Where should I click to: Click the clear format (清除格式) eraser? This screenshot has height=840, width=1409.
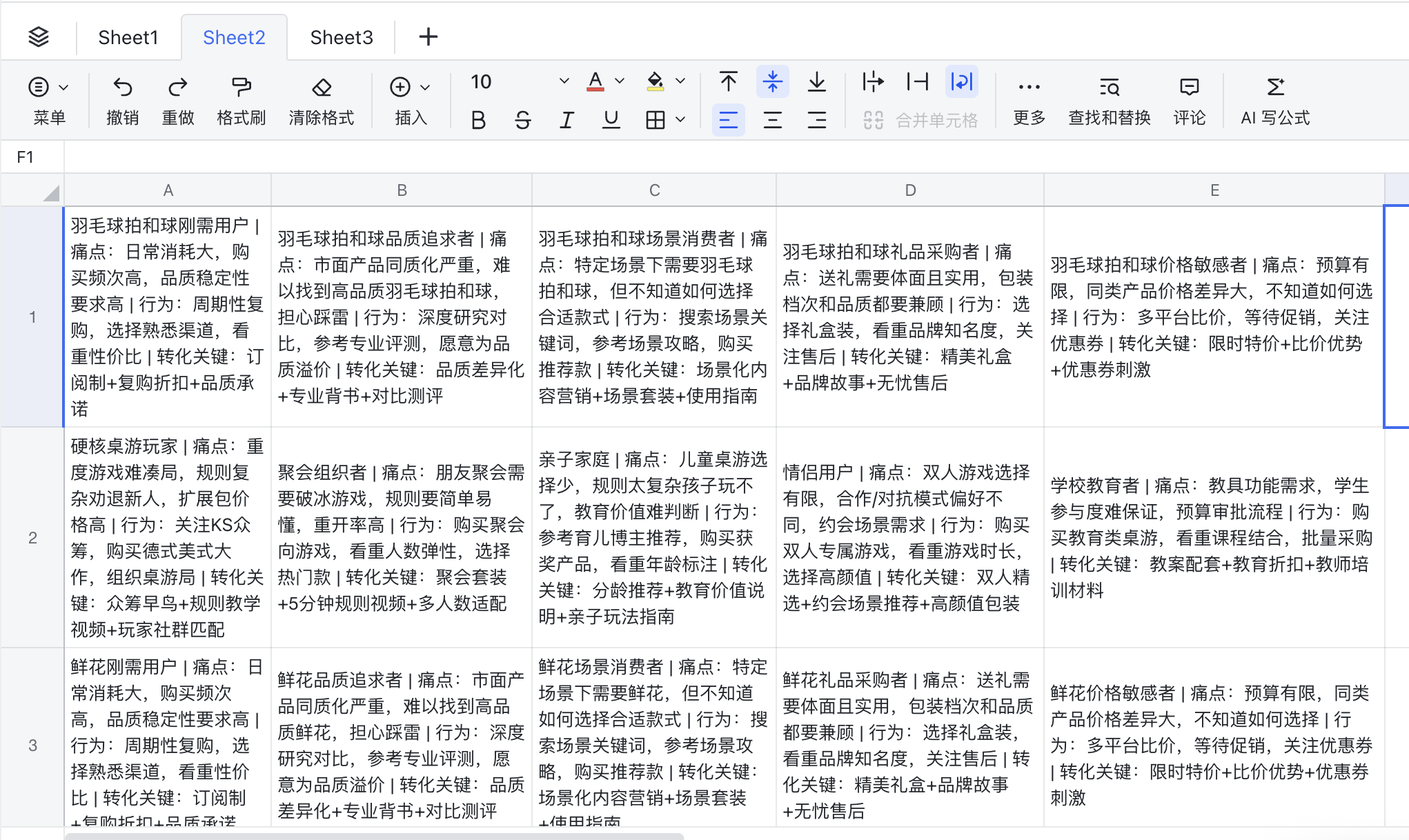[x=322, y=87]
